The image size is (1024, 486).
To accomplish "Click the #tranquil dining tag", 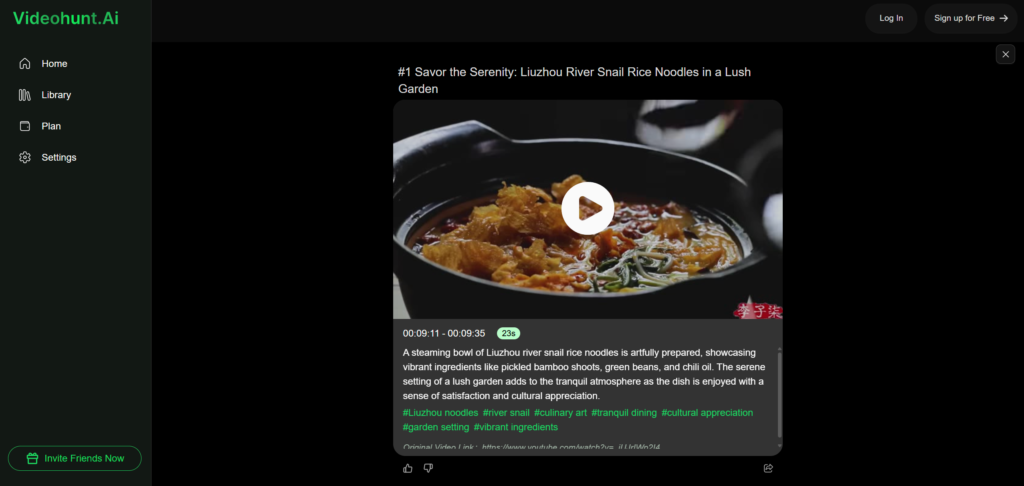I will click(x=624, y=413).
